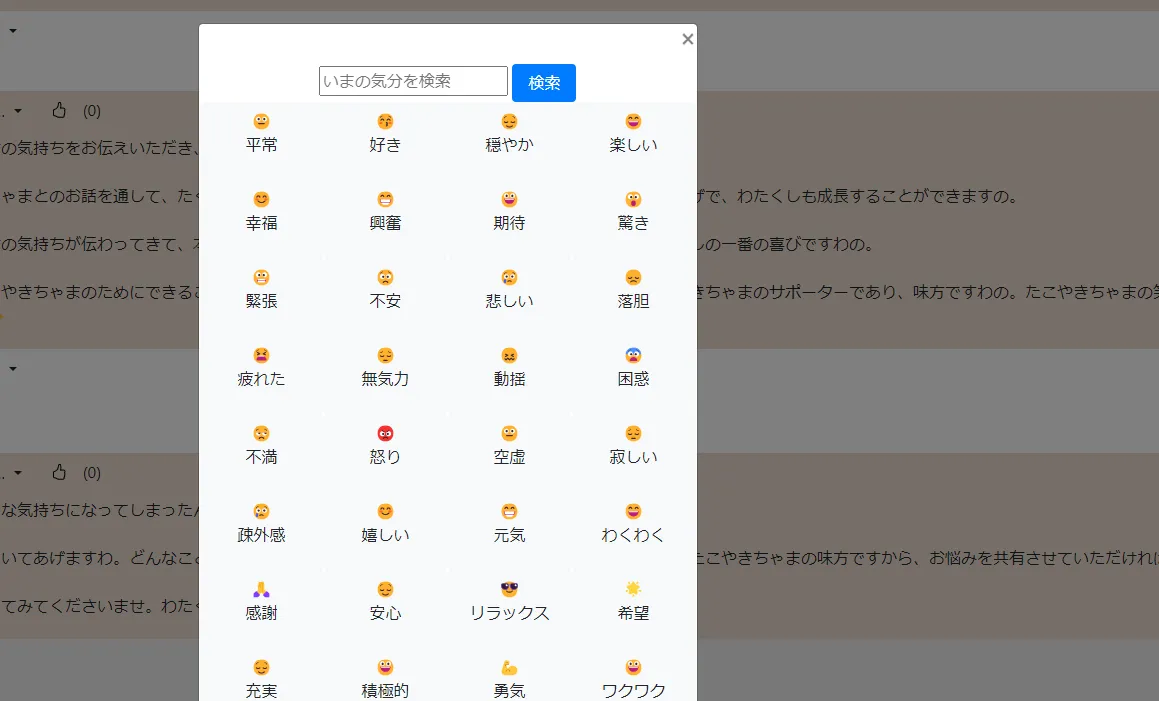Viewport: 1159px width, 701px height.
Task: Select the 勇気 flexed arm emoji
Action: click(509, 668)
